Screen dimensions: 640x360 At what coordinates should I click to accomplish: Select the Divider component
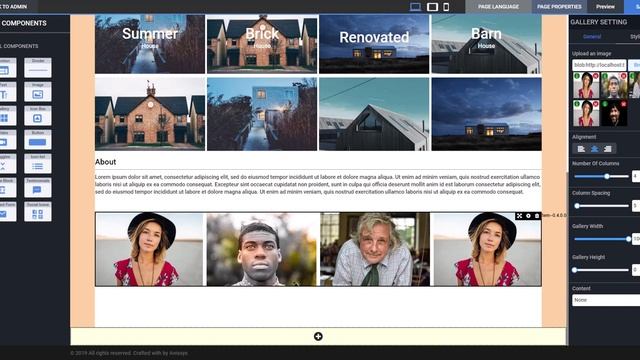(38, 68)
